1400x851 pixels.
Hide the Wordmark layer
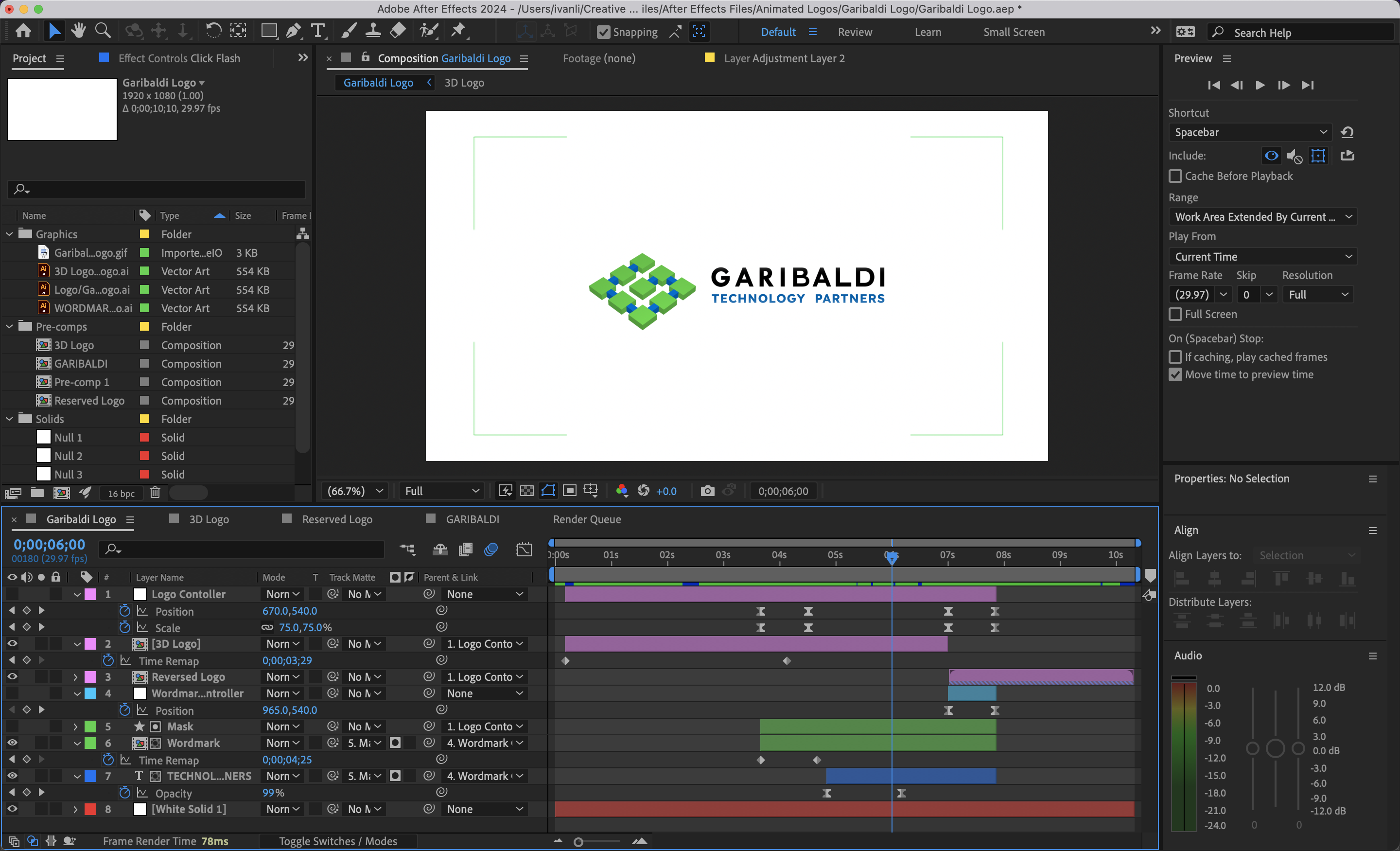click(x=12, y=743)
